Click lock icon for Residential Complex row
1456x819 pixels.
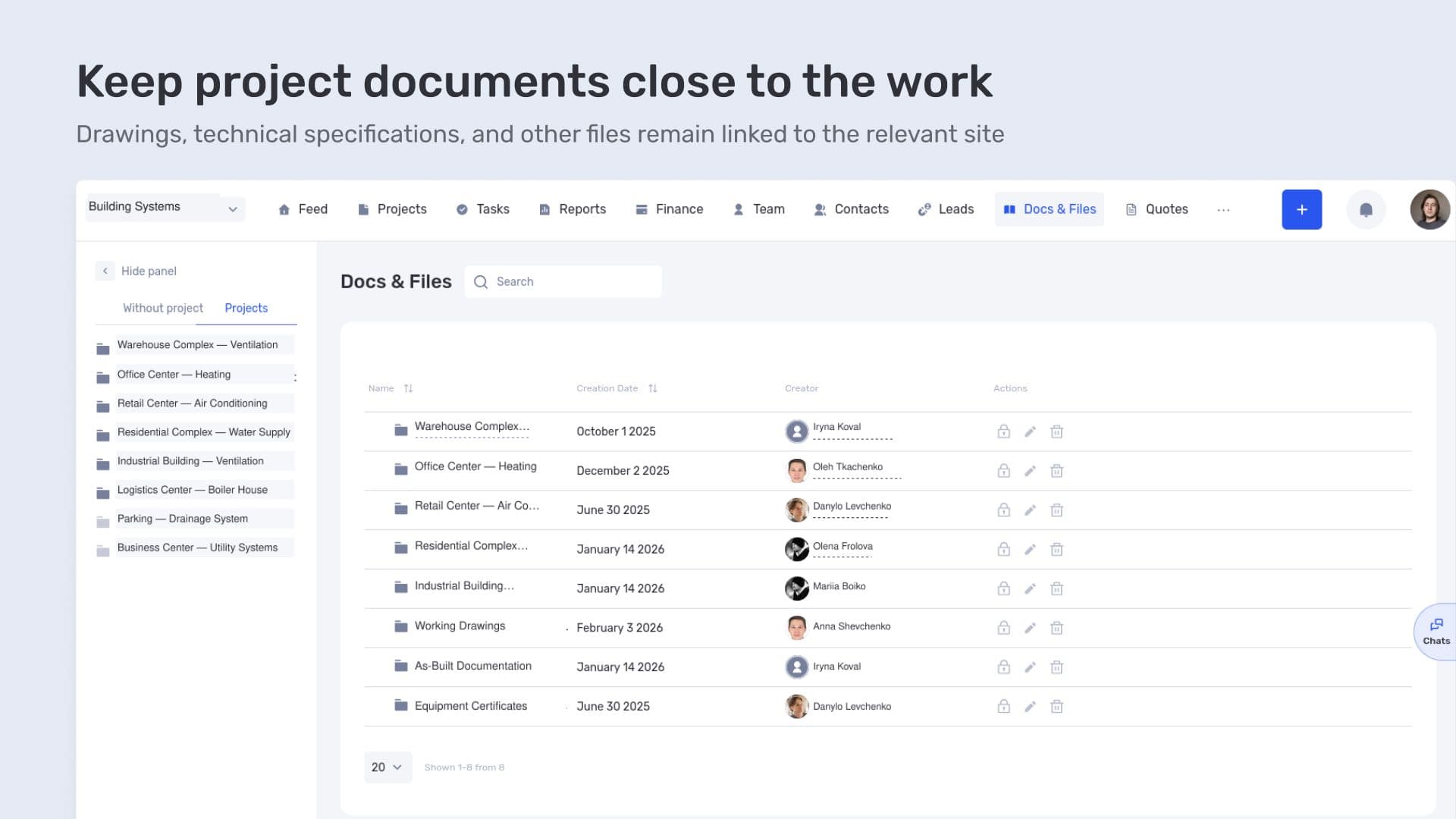point(1003,549)
